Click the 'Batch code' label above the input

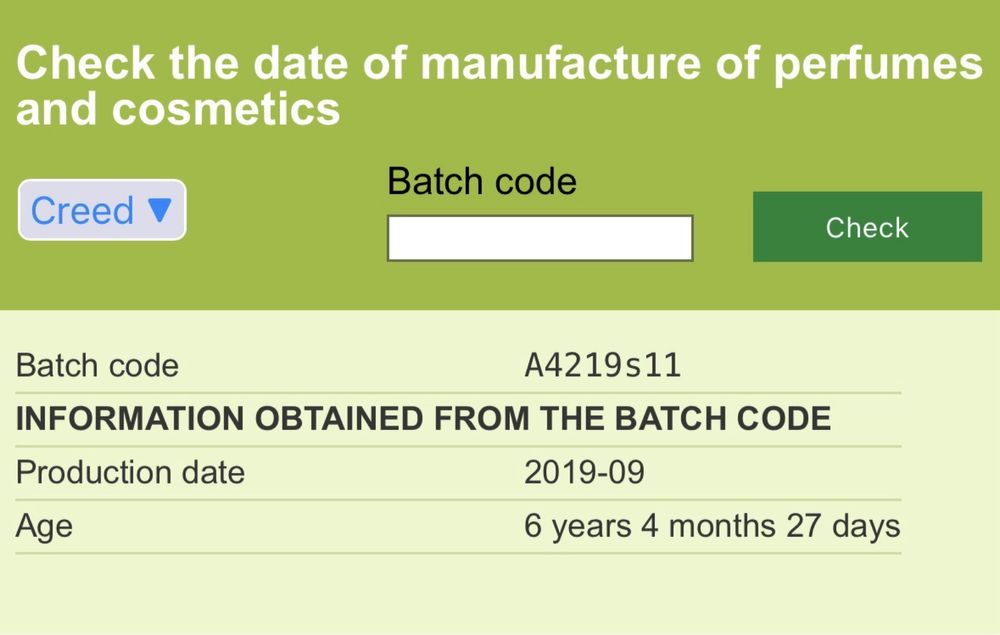pyautogui.click(x=481, y=182)
